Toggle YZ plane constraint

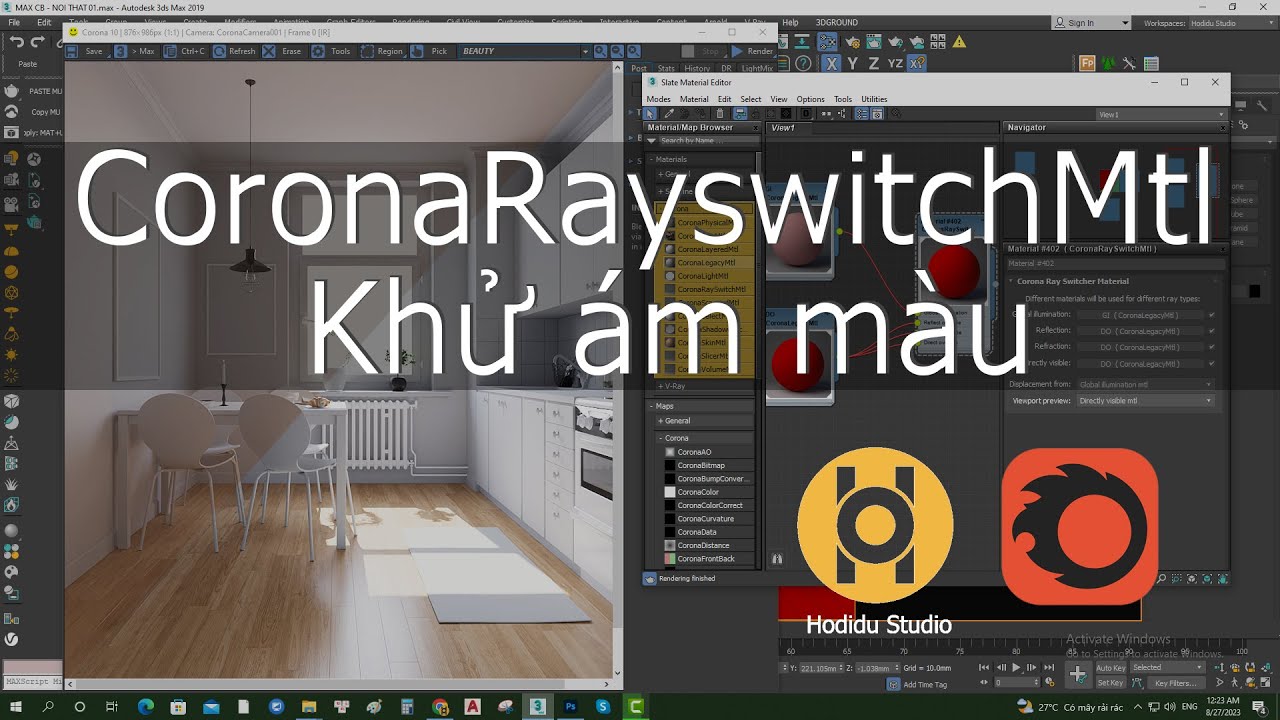click(895, 63)
